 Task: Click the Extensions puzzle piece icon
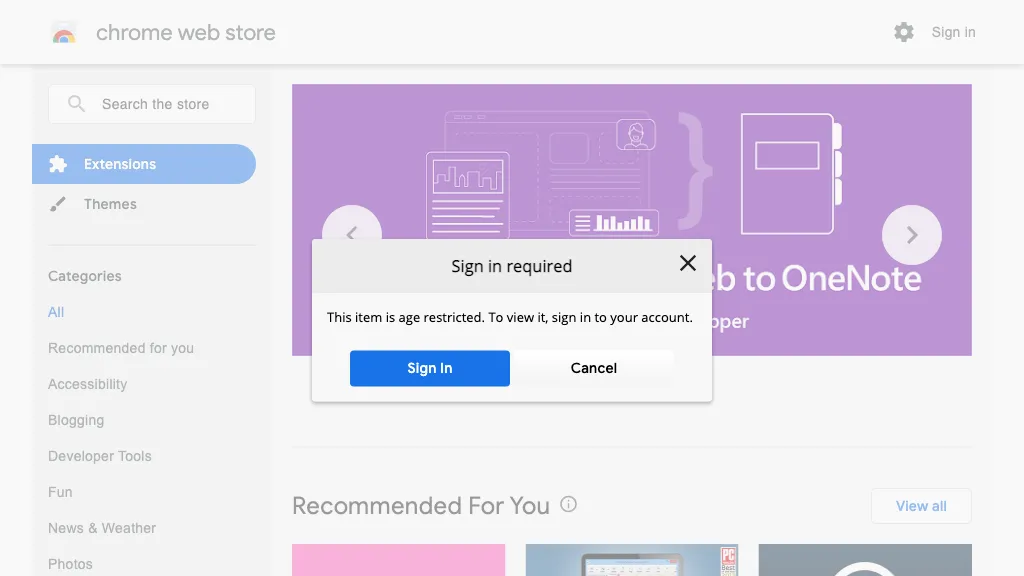(59, 164)
